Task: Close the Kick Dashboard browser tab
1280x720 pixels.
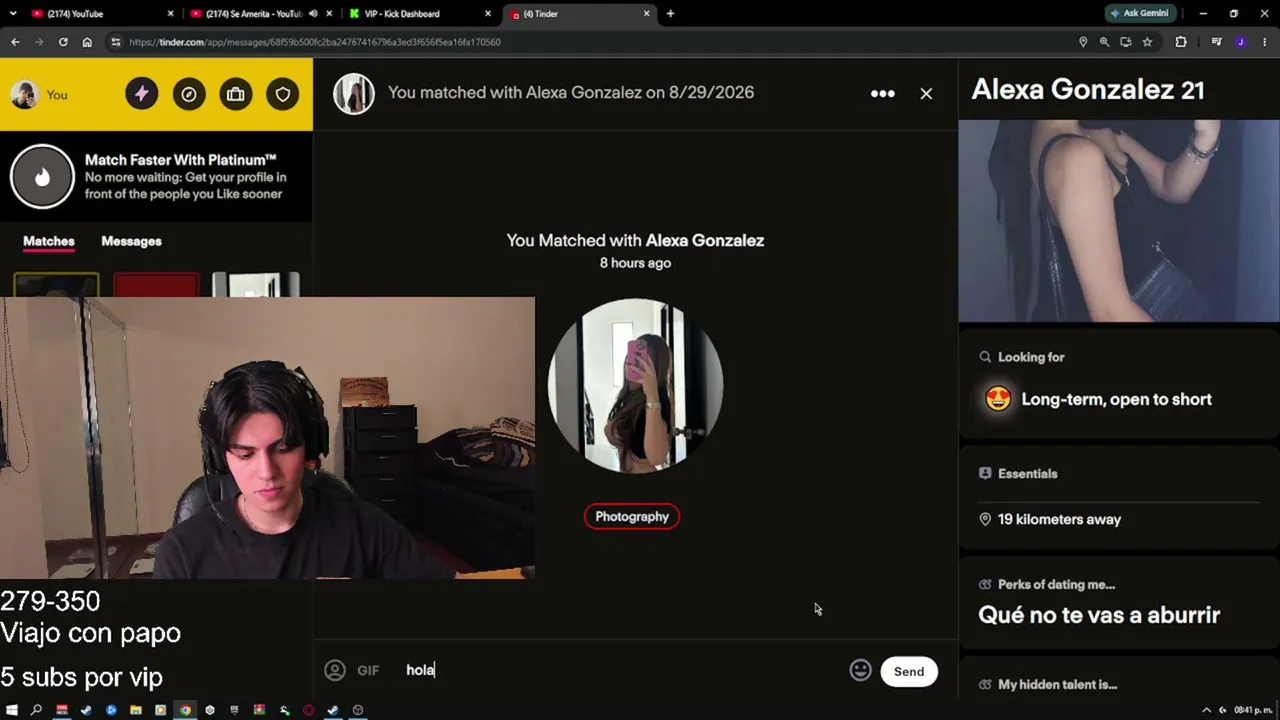Action: (x=488, y=14)
